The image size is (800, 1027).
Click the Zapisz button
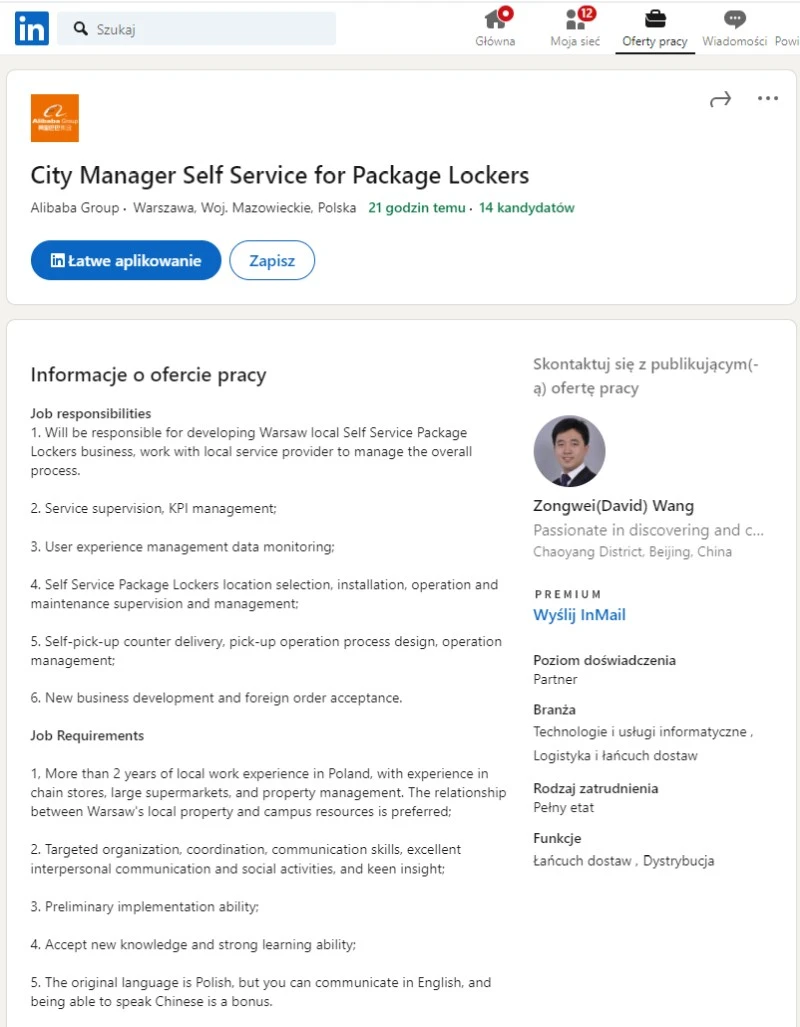pyautogui.click(x=272, y=260)
